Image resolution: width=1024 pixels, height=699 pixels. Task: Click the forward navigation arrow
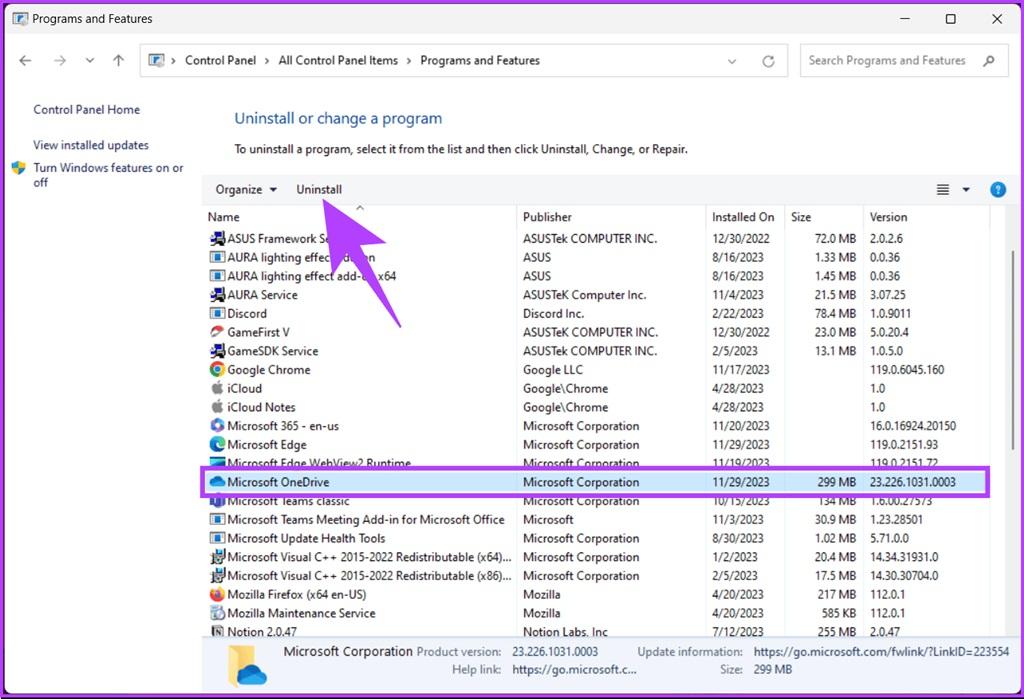tap(60, 61)
